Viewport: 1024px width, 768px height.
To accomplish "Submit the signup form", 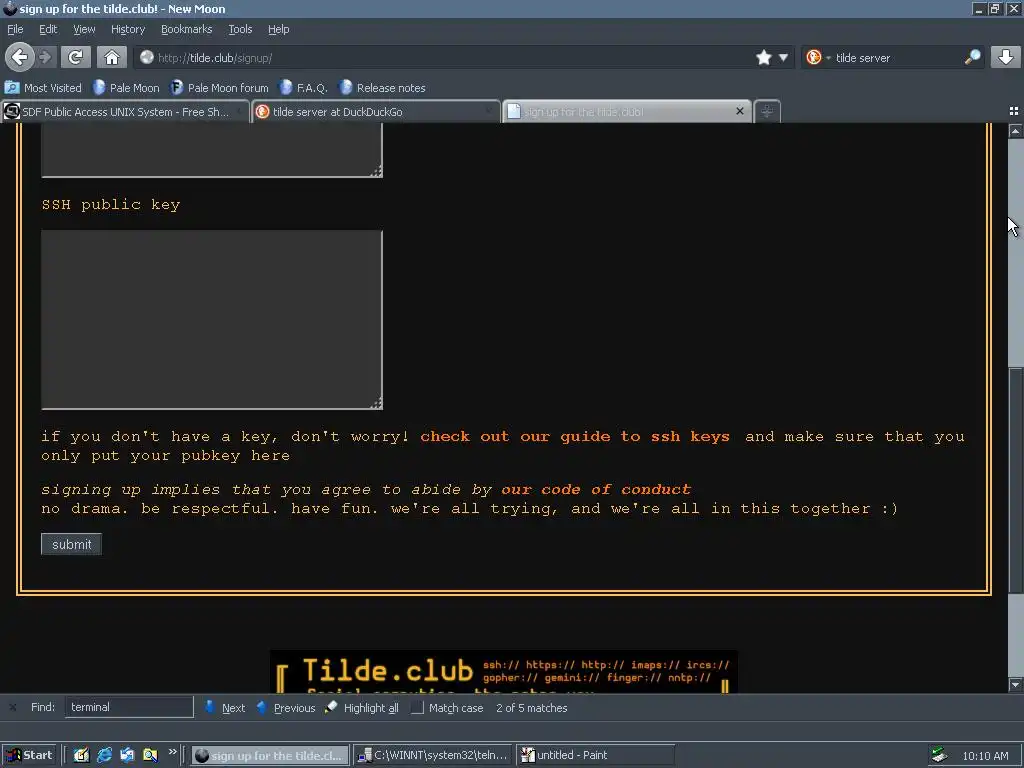I will coord(71,544).
